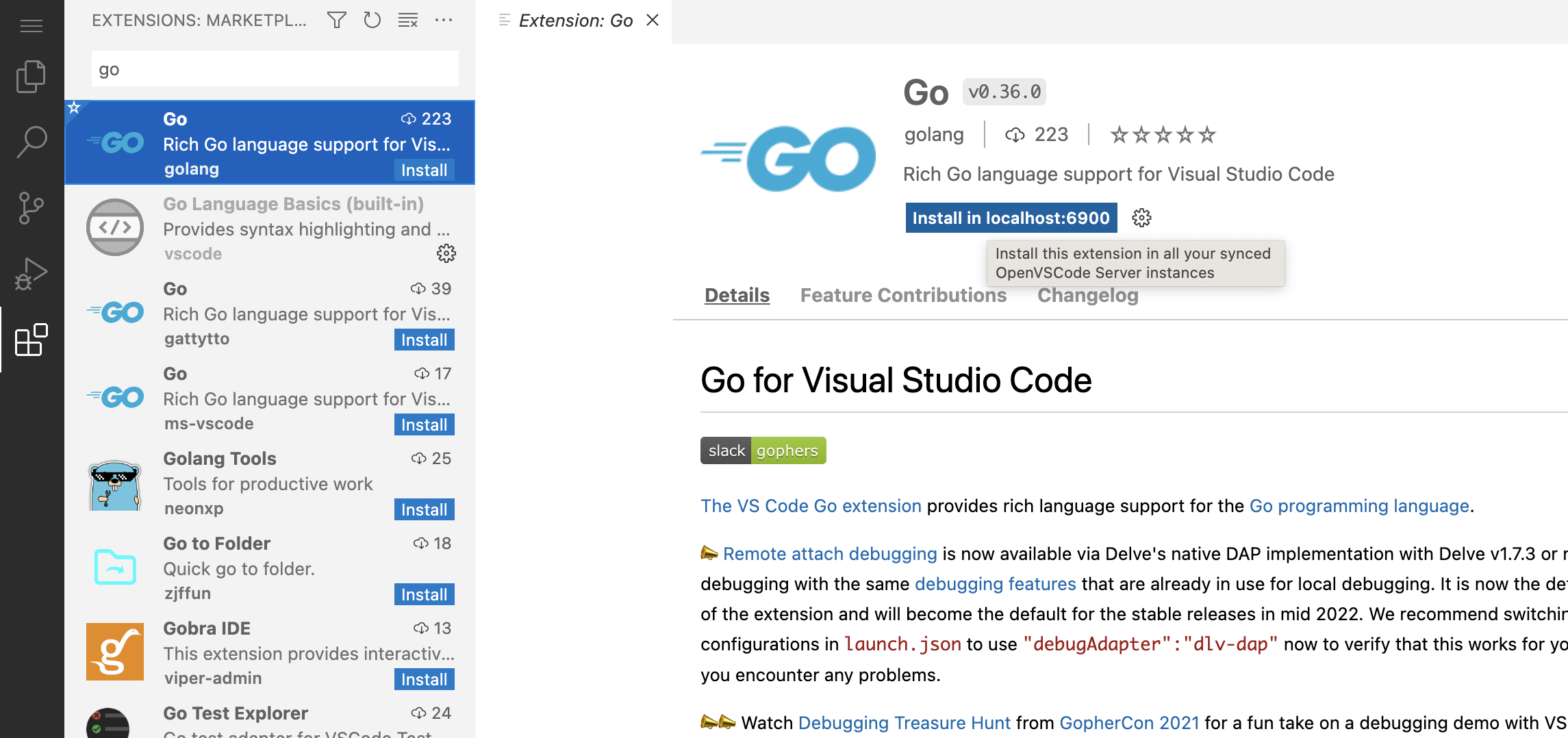The width and height of the screenshot is (1568, 738).
Task: Click the go search input field
Action: coord(275,69)
